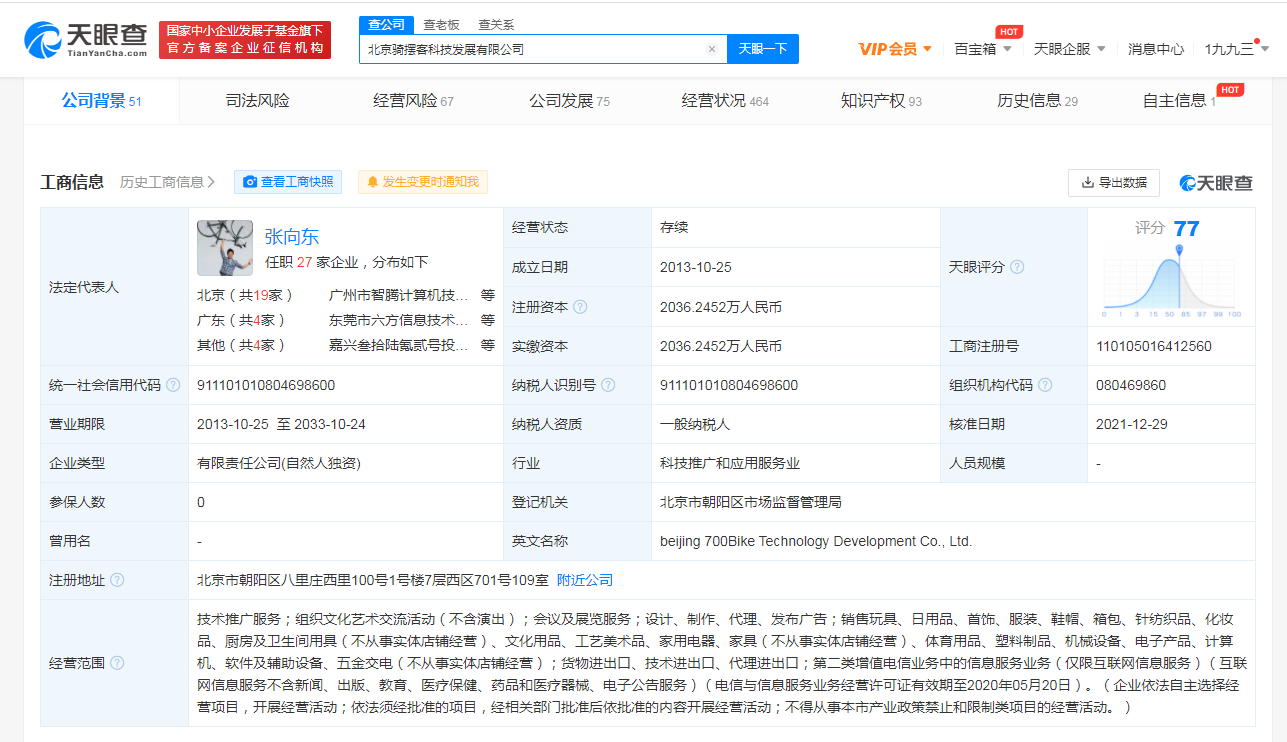
Task: Switch to 公司发展 tab
Action: click(x=570, y=100)
